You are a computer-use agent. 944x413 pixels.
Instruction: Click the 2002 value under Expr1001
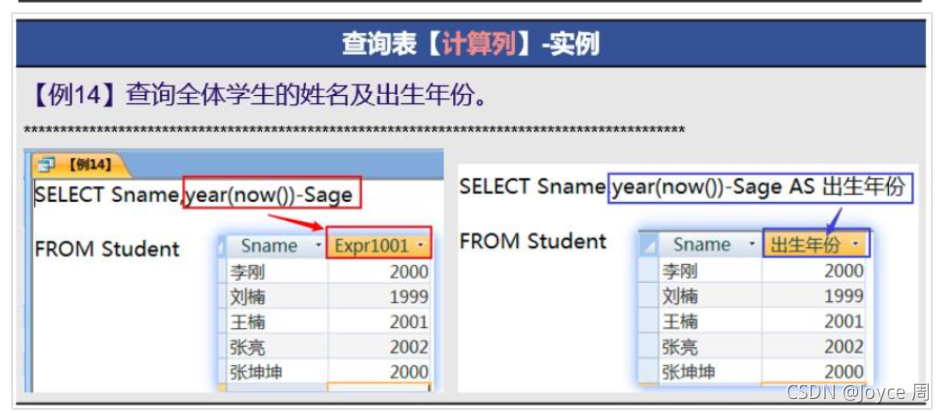coord(379,347)
